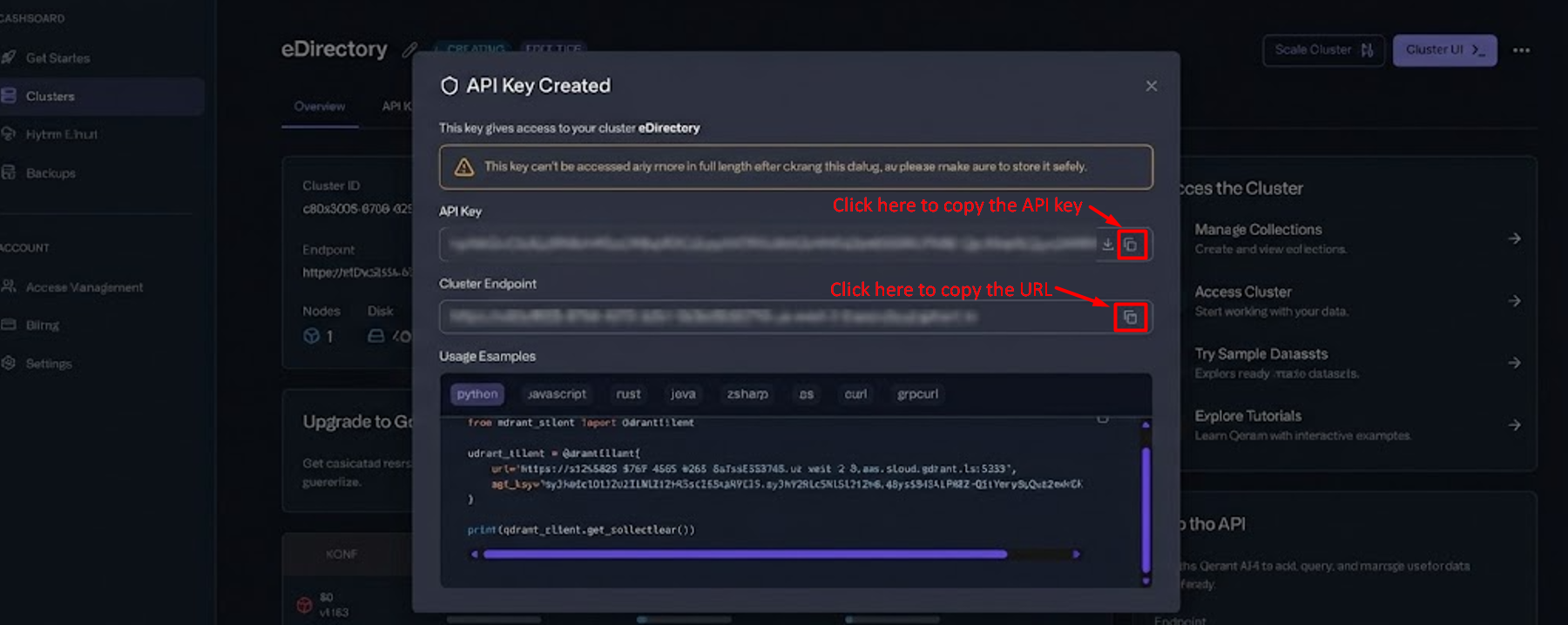Click the vertical scrollbar of the code example

[x=1146, y=509]
